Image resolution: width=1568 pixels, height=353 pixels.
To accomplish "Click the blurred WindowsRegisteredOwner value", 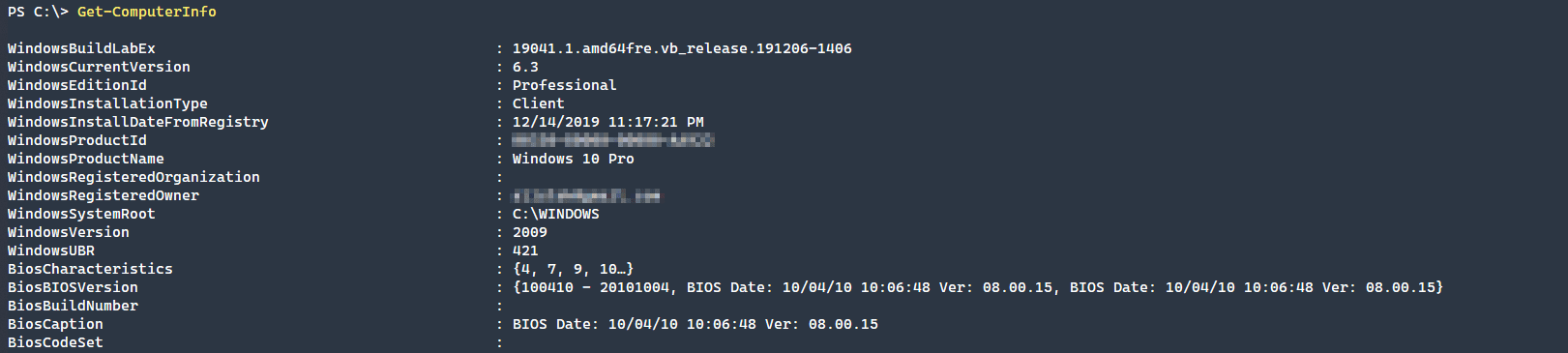I will [586, 195].
